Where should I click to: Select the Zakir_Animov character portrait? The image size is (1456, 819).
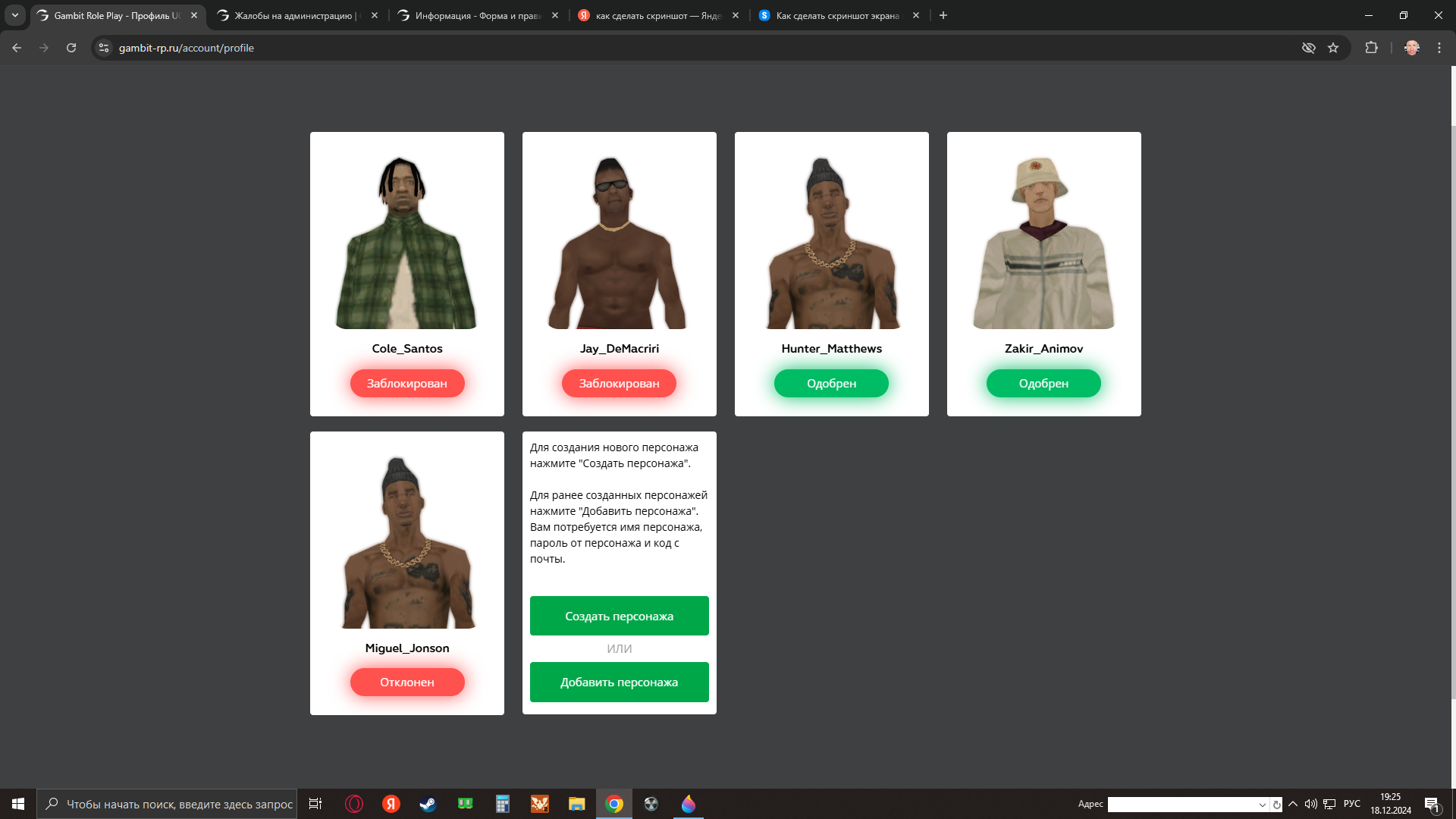click(x=1043, y=243)
